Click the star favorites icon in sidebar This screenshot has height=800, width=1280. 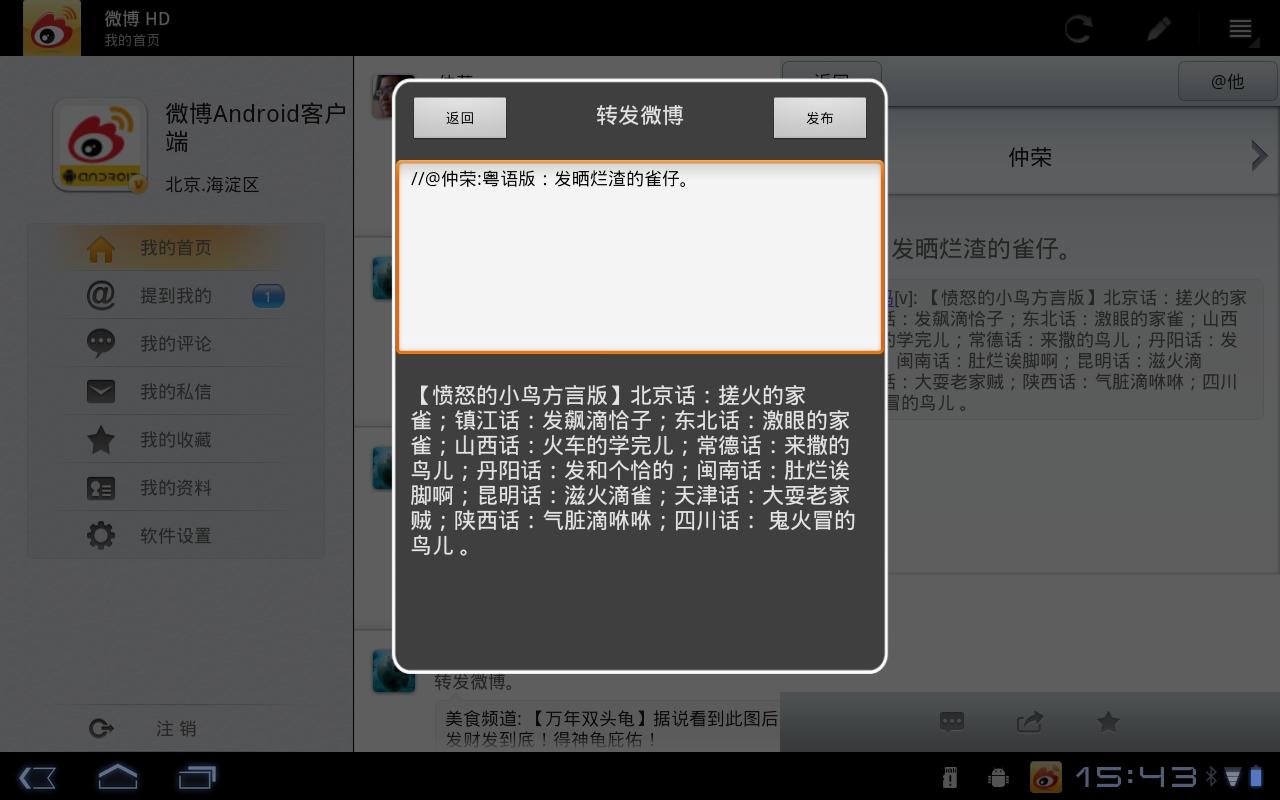click(x=100, y=439)
